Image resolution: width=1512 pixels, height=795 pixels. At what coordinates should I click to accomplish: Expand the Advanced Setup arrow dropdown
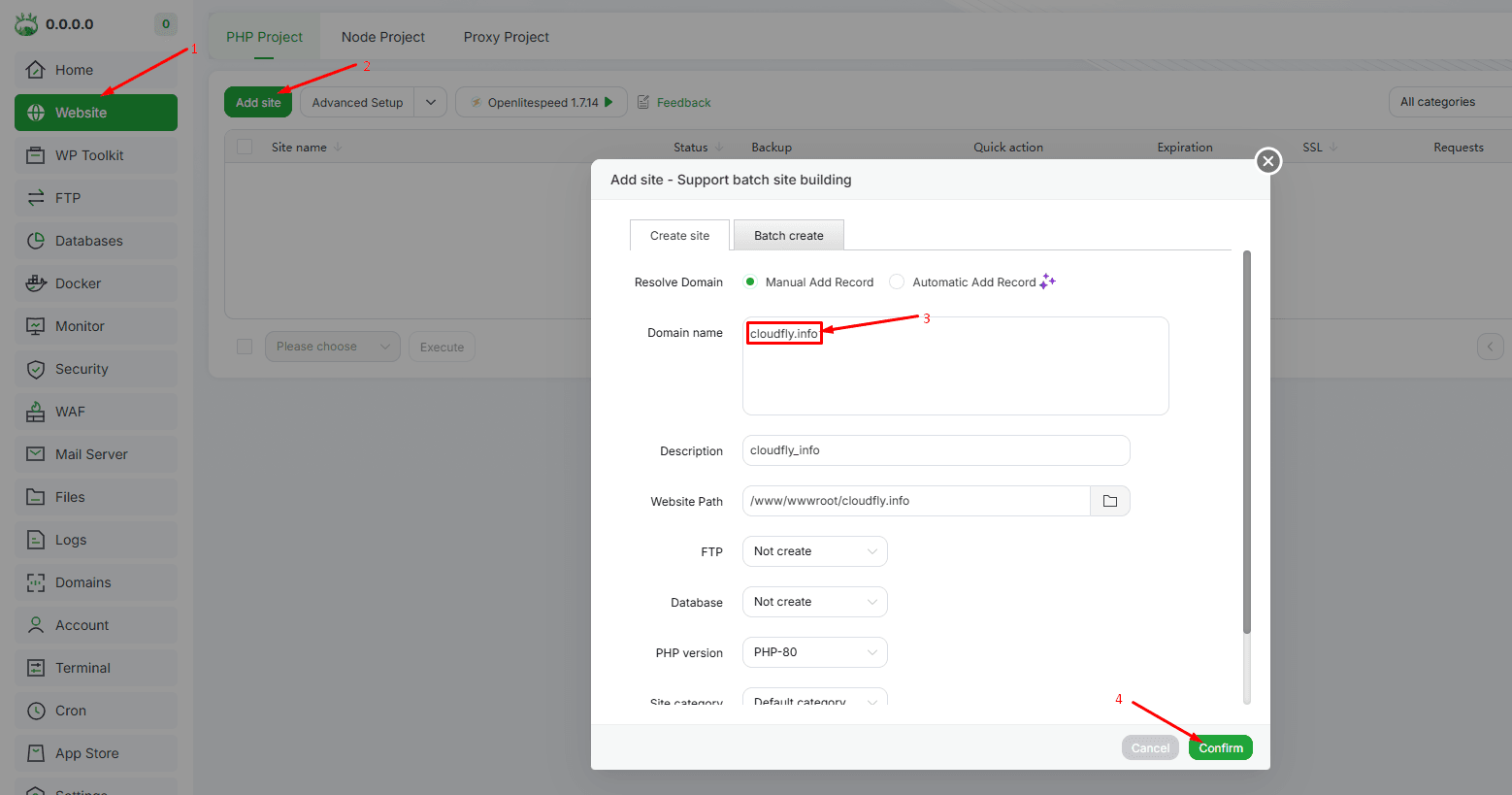click(x=430, y=102)
